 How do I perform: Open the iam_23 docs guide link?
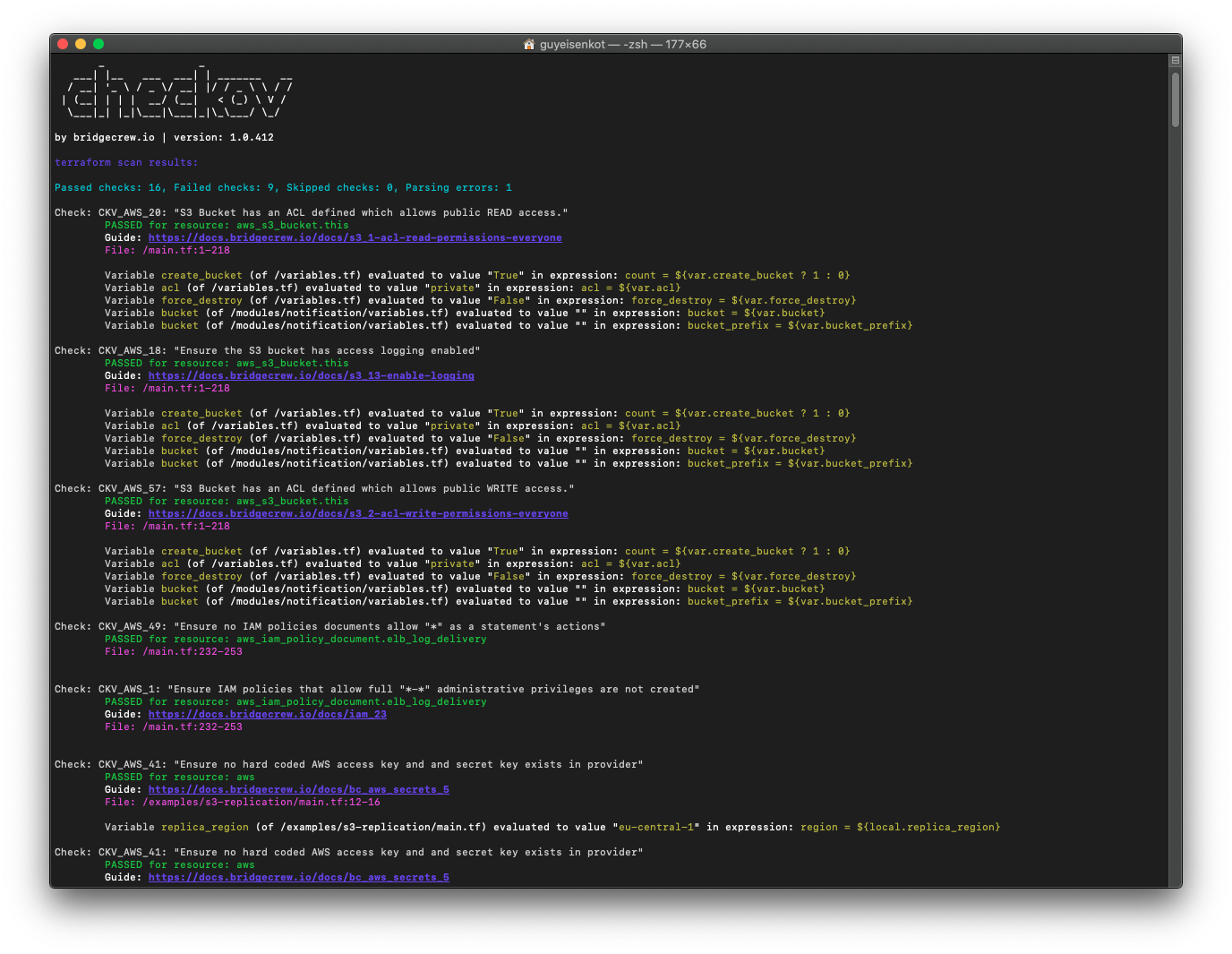click(267, 714)
